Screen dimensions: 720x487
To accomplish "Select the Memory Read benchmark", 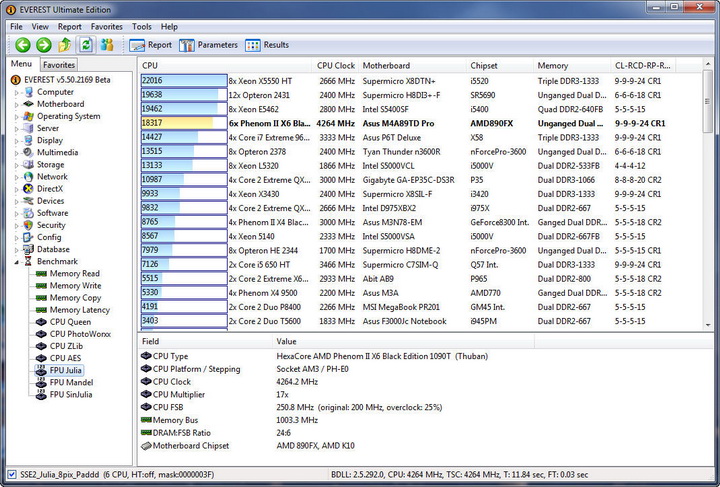I will [x=75, y=274].
